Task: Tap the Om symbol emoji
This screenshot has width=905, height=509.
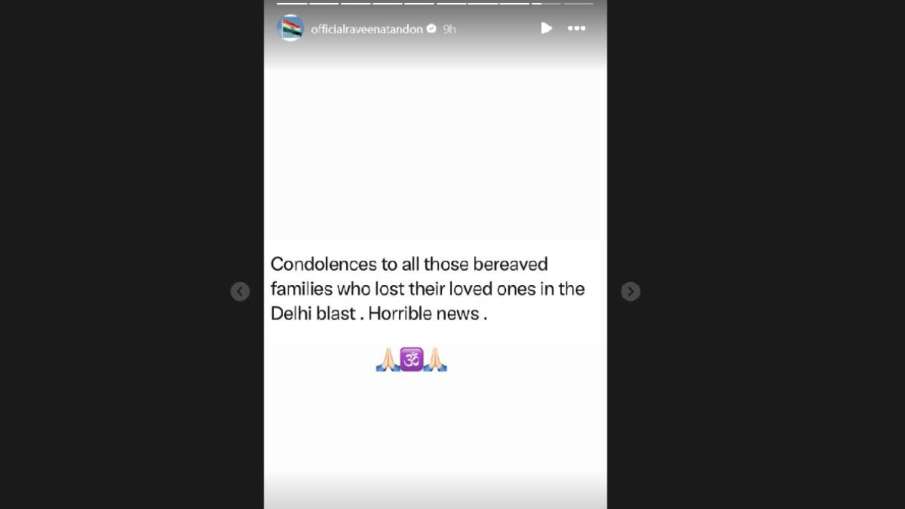Action: (x=412, y=360)
